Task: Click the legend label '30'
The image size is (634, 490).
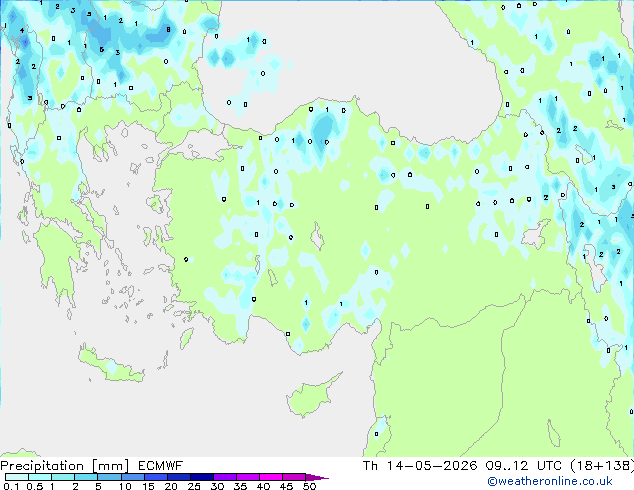Action: tap(217, 486)
